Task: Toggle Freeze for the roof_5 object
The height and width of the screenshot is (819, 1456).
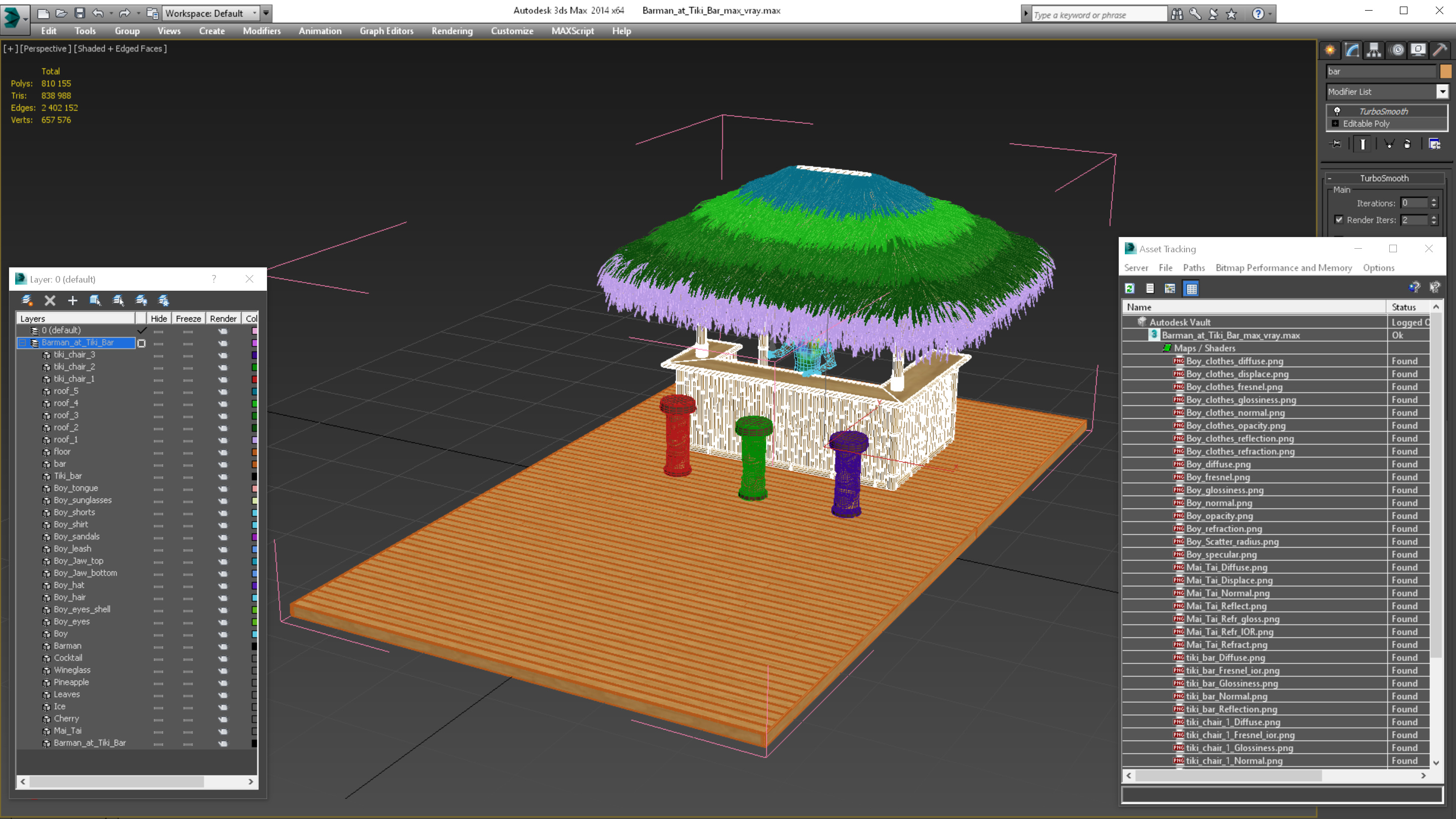Action: click(x=188, y=392)
